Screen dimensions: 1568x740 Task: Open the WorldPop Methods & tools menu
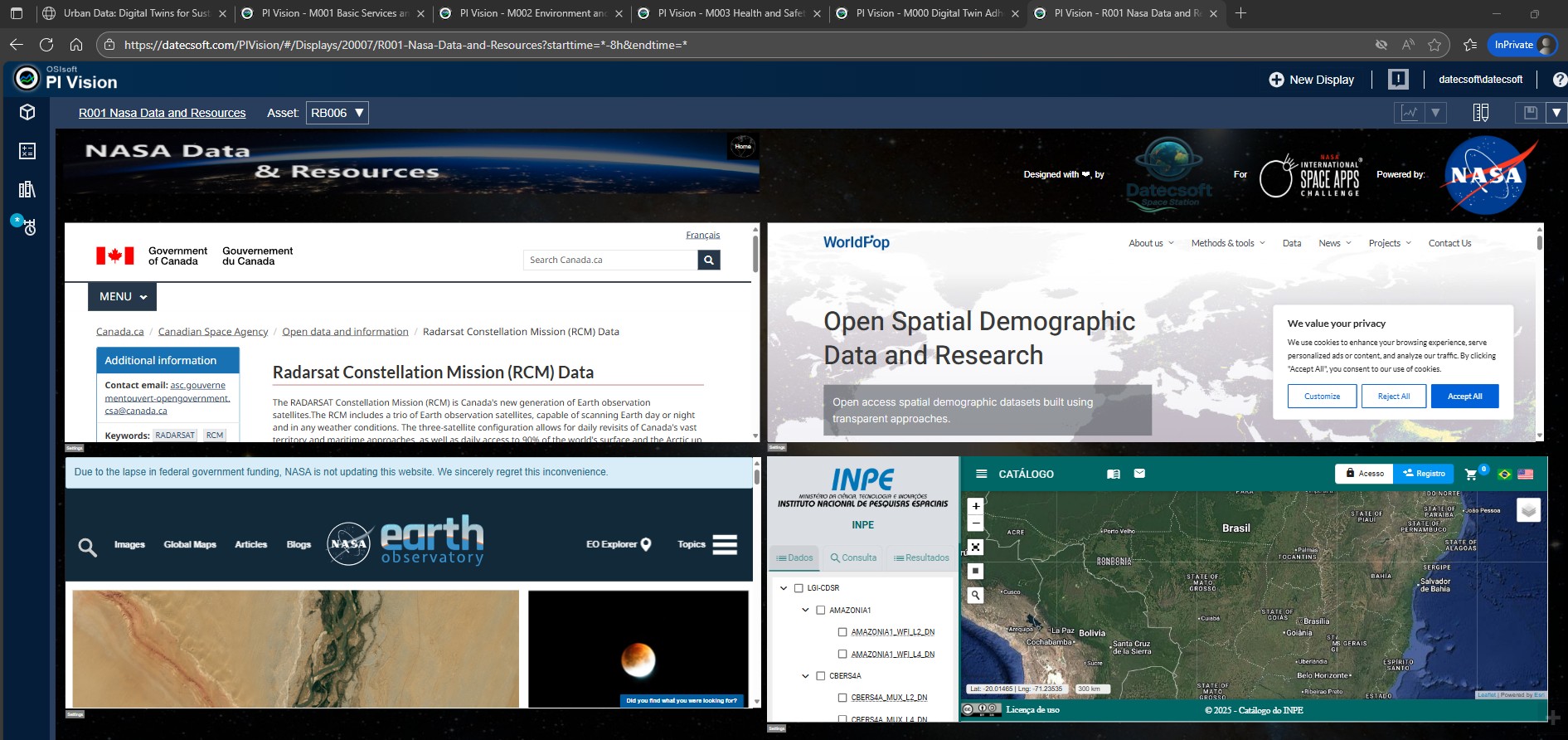1227,243
